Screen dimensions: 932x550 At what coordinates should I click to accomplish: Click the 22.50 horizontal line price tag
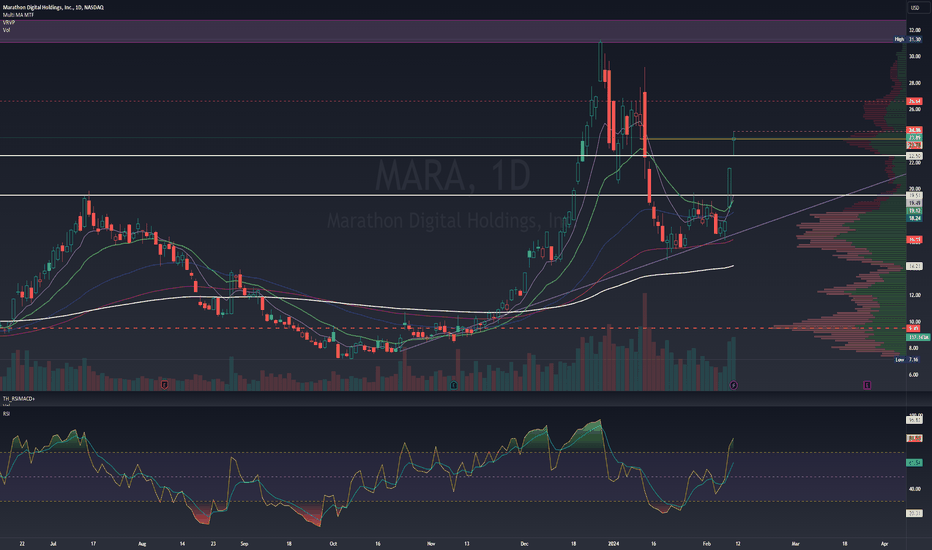tap(914, 156)
